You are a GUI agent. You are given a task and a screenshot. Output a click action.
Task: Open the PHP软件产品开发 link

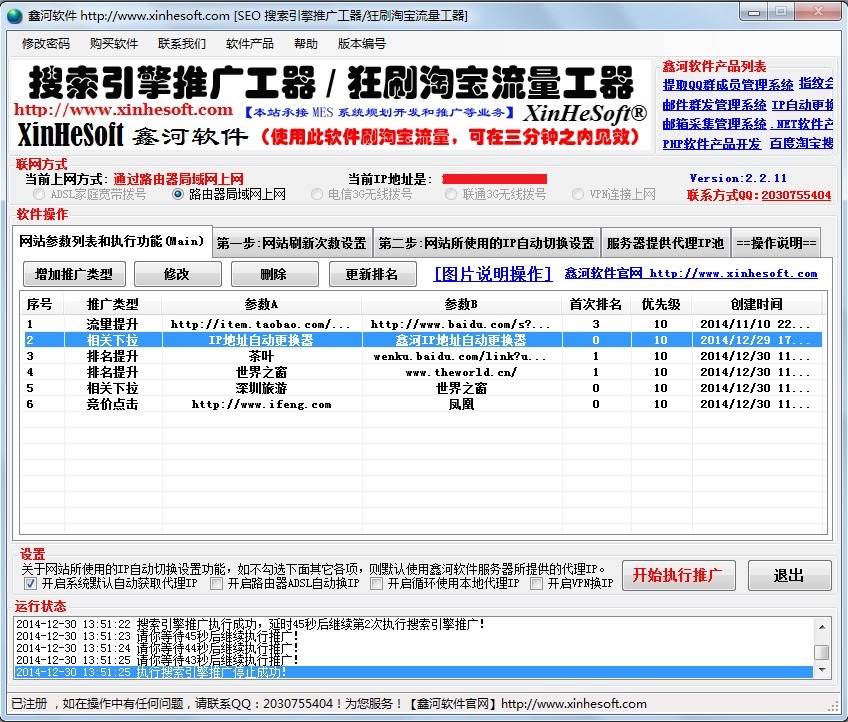pyautogui.click(x=712, y=144)
